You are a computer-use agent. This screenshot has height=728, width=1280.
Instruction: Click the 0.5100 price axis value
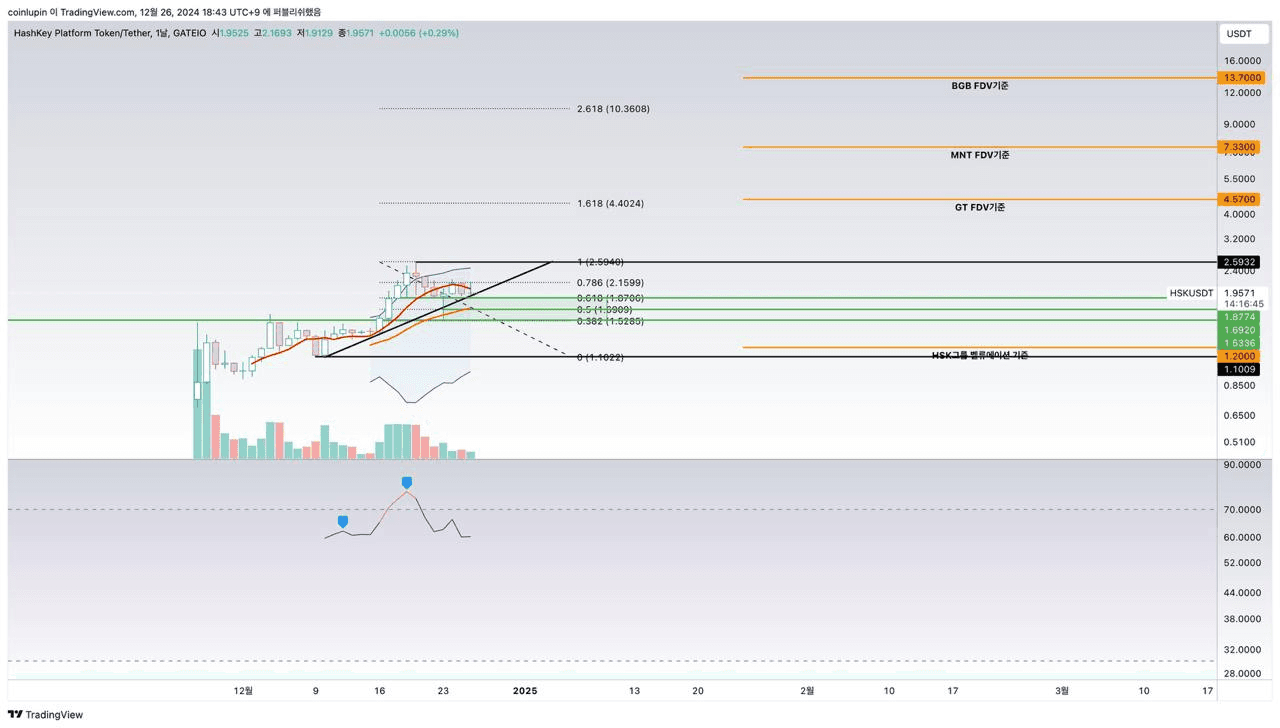[1239, 442]
